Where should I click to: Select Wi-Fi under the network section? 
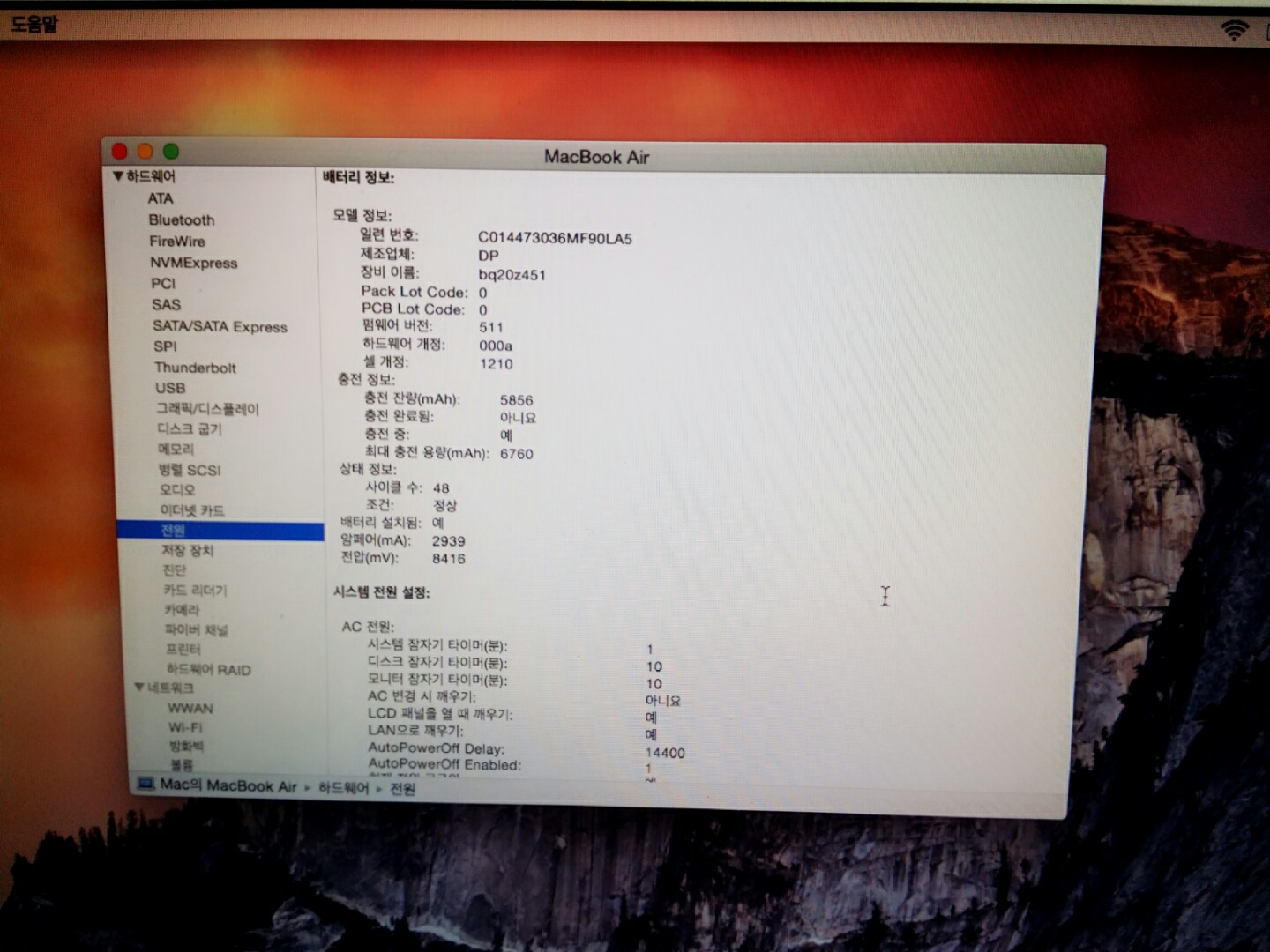[x=185, y=727]
